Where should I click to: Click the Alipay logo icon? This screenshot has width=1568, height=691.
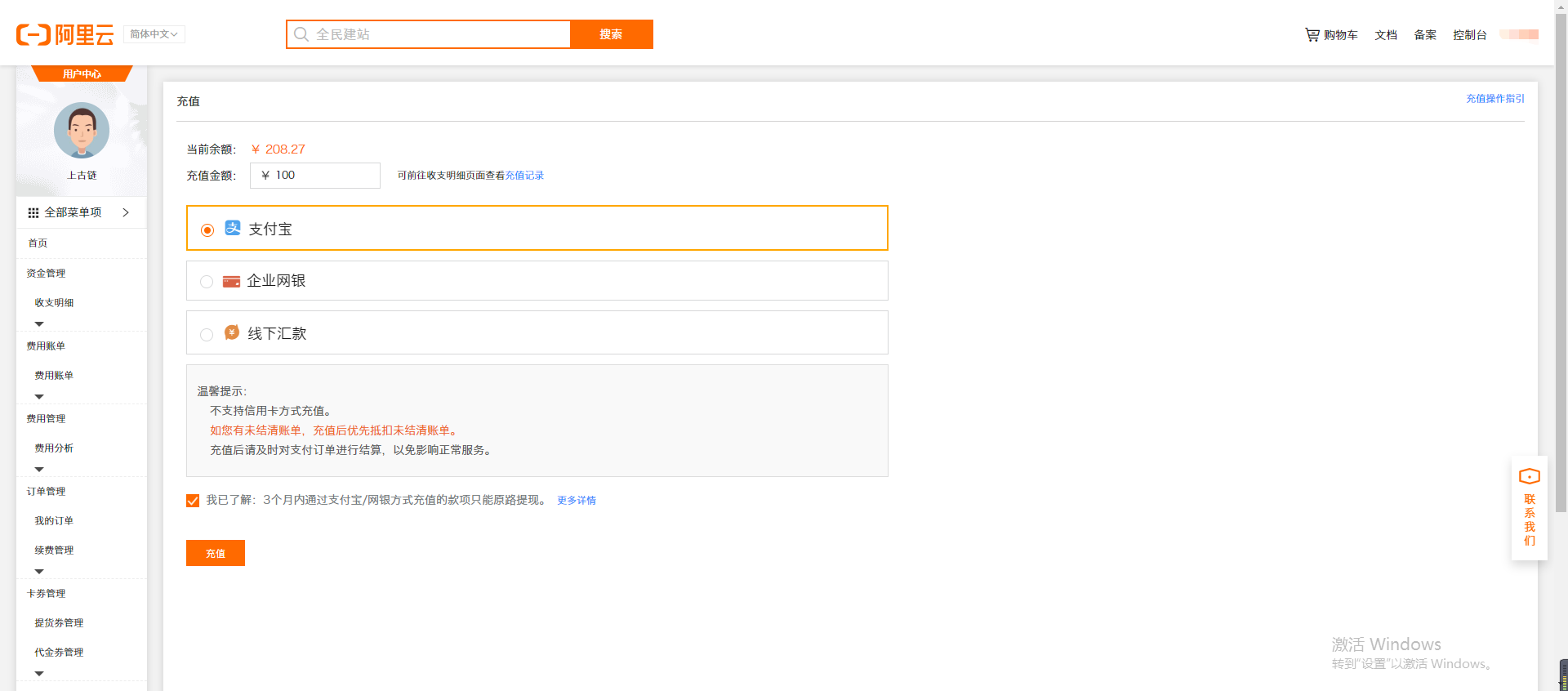tap(233, 228)
